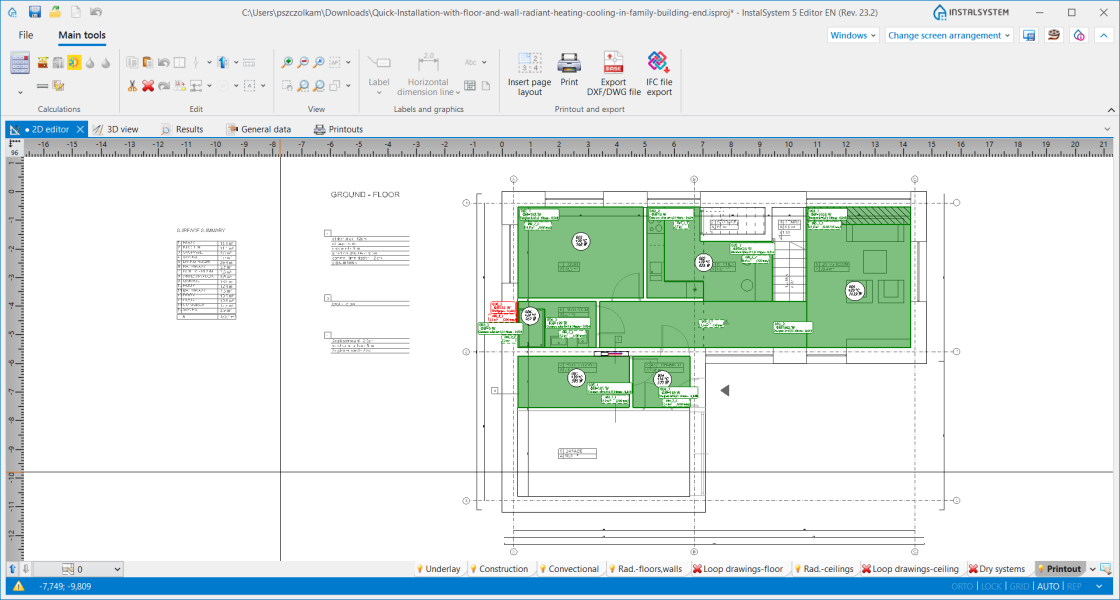The width and height of the screenshot is (1120, 600).
Task: Toggle GRID mode in status bar
Action: click(1019, 586)
